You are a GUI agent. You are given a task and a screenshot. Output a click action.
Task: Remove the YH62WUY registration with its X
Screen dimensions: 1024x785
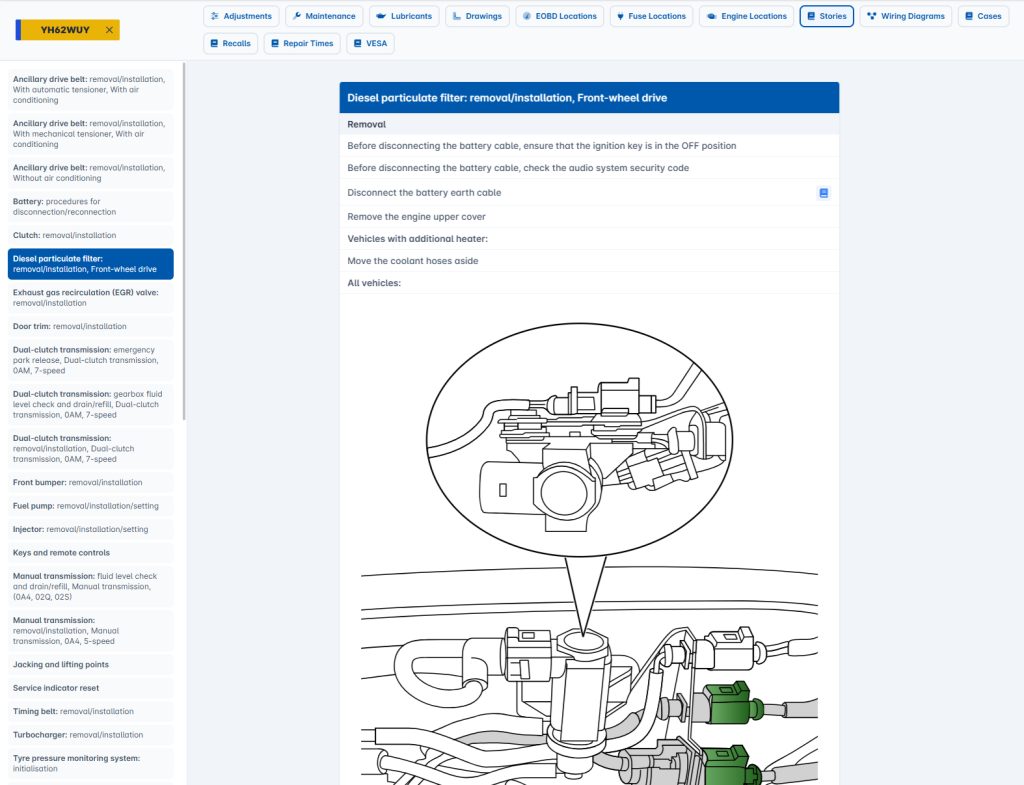[110, 29]
